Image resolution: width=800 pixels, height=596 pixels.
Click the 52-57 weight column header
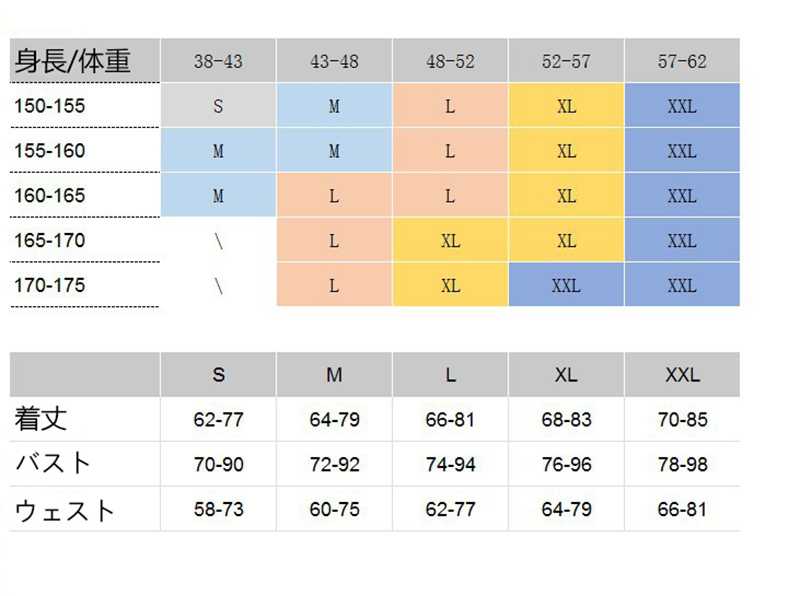(x=566, y=61)
